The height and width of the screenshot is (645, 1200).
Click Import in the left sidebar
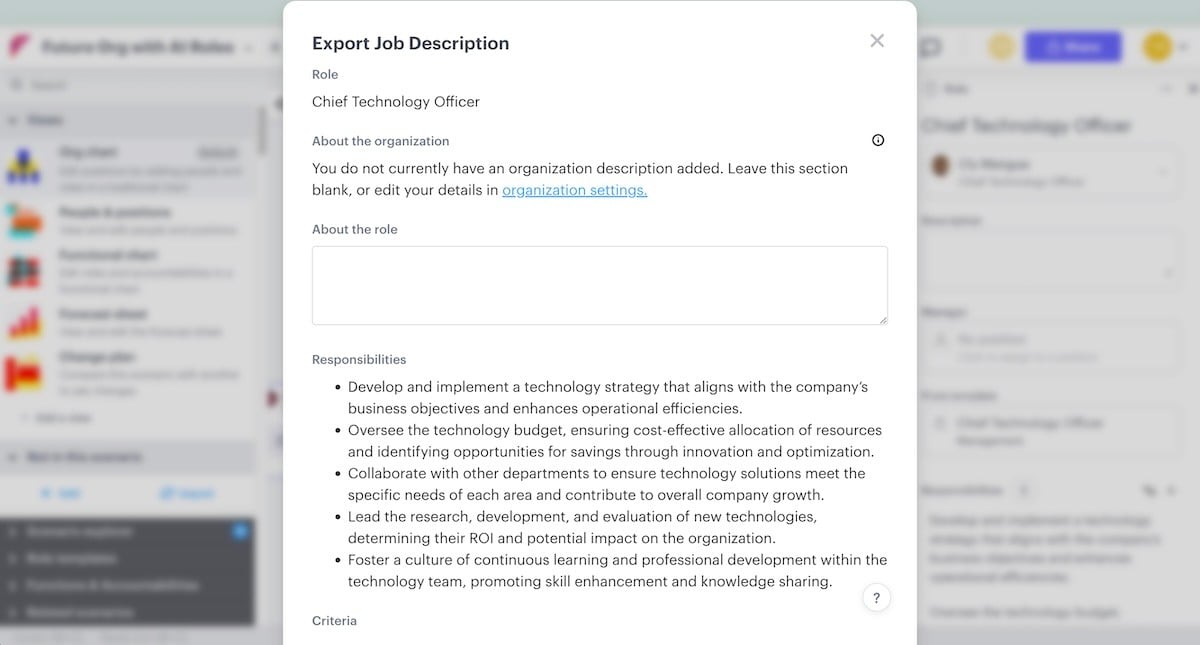[x=186, y=492]
